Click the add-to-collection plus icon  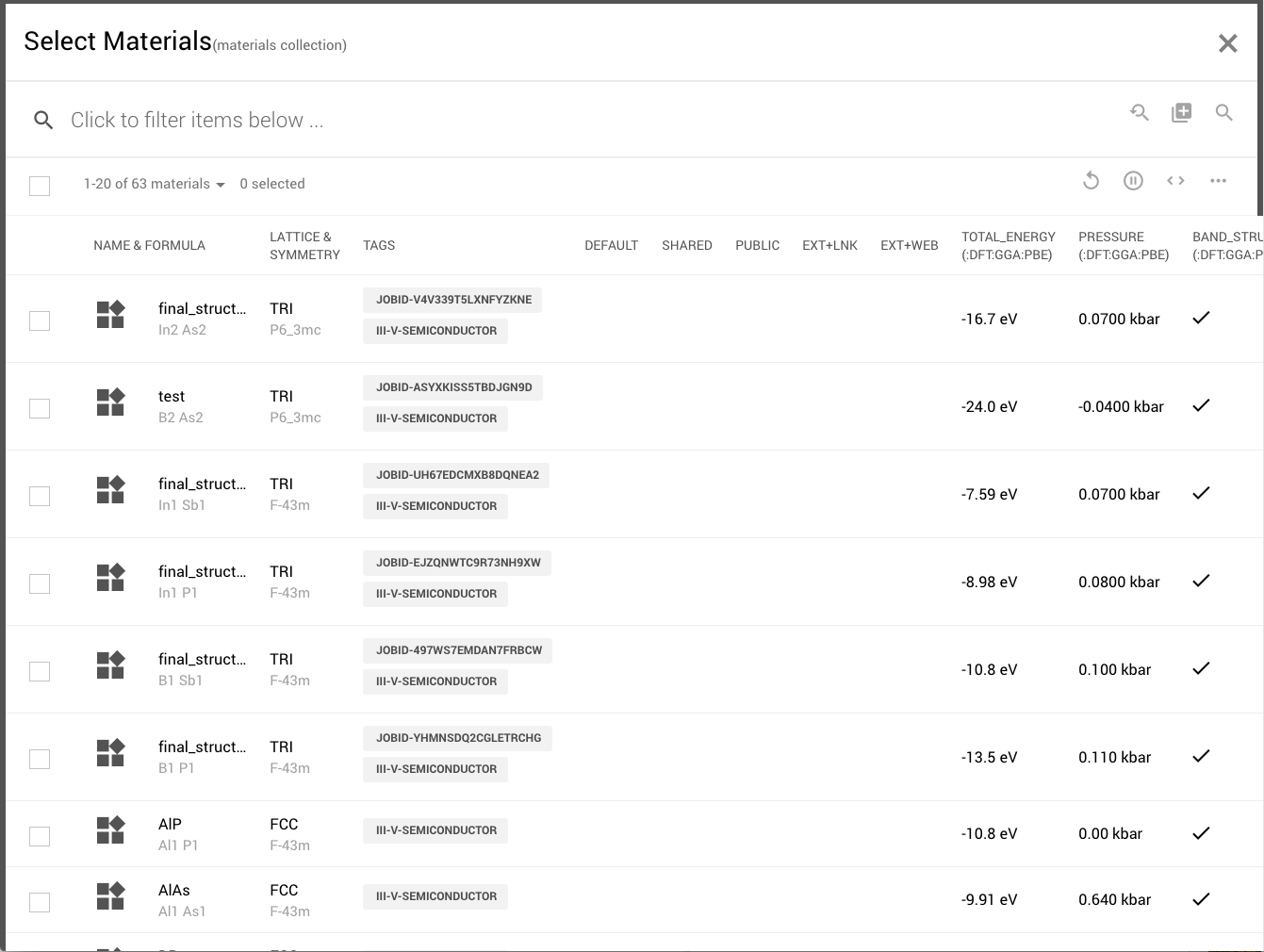[x=1181, y=113]
